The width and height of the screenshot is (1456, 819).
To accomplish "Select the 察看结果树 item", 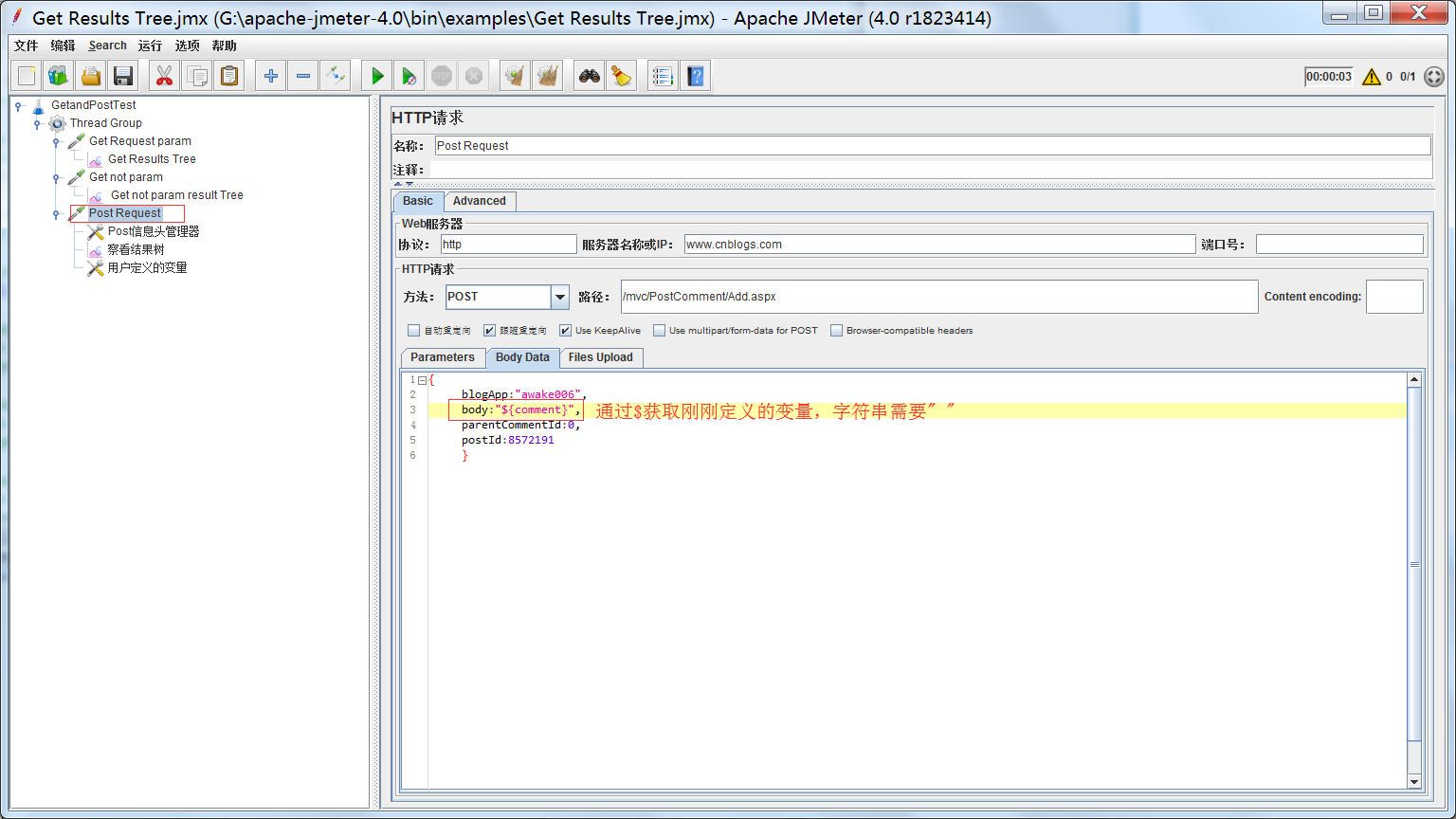I will tap(136, 249).
